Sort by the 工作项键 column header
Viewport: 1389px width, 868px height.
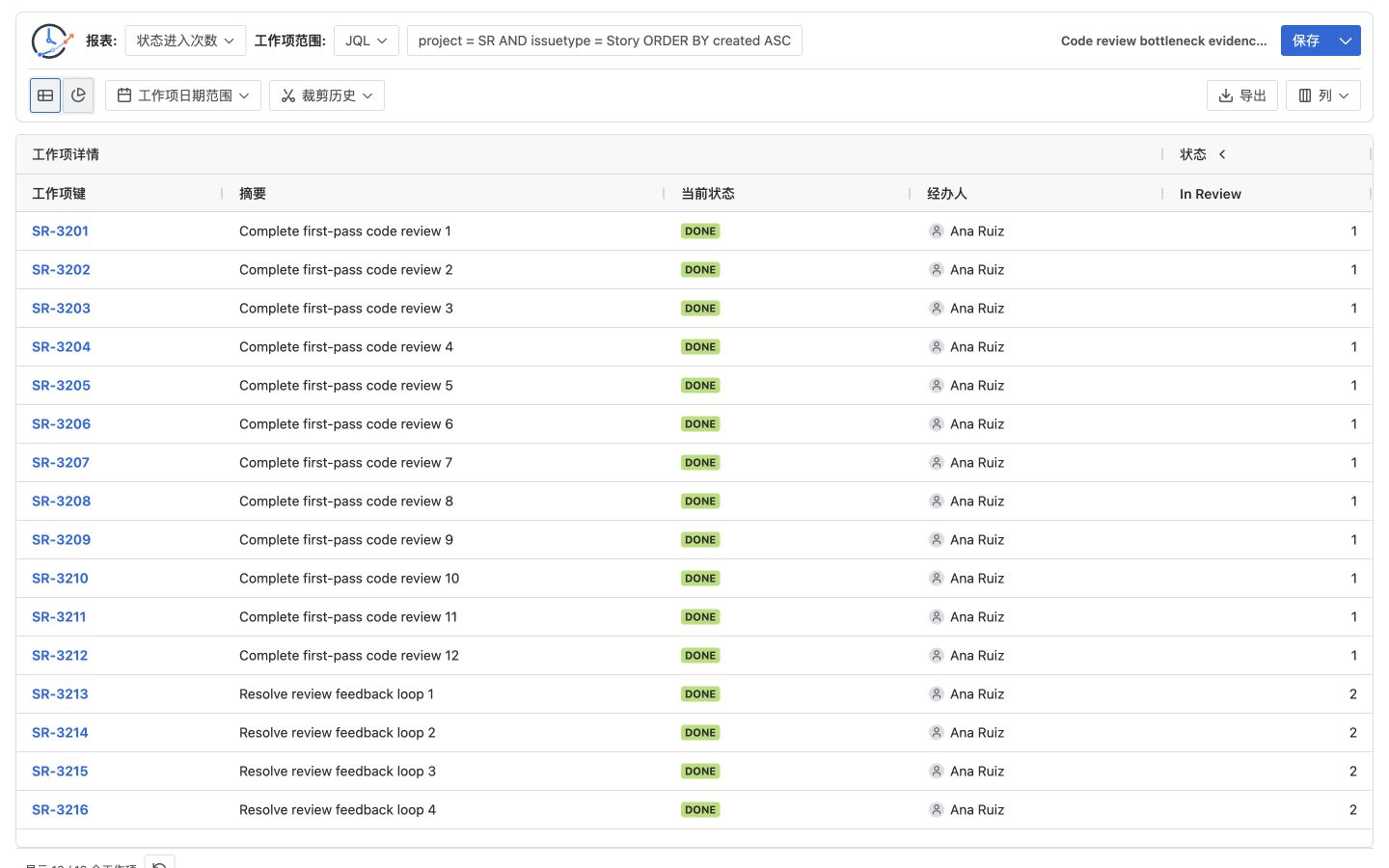59,194
